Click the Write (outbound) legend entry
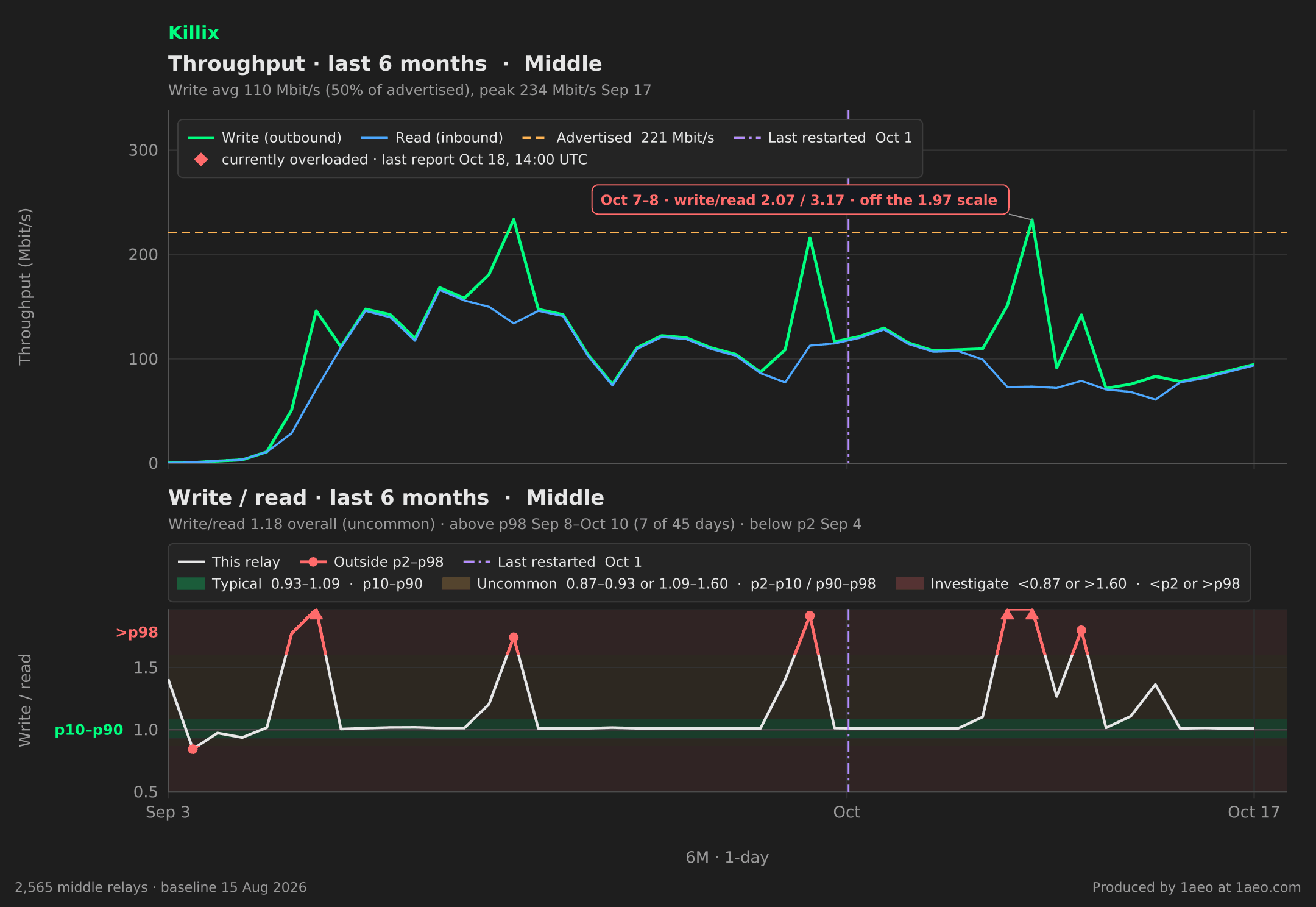This screenshot has width=1316, height=907. coord(264,138)
